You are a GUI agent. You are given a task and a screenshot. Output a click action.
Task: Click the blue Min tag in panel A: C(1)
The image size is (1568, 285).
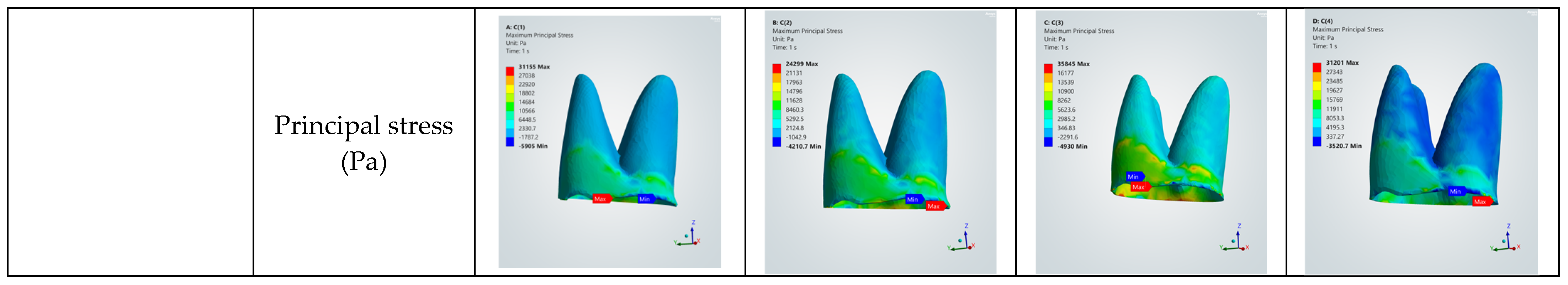pyautogui.click(x=645, y=199)
